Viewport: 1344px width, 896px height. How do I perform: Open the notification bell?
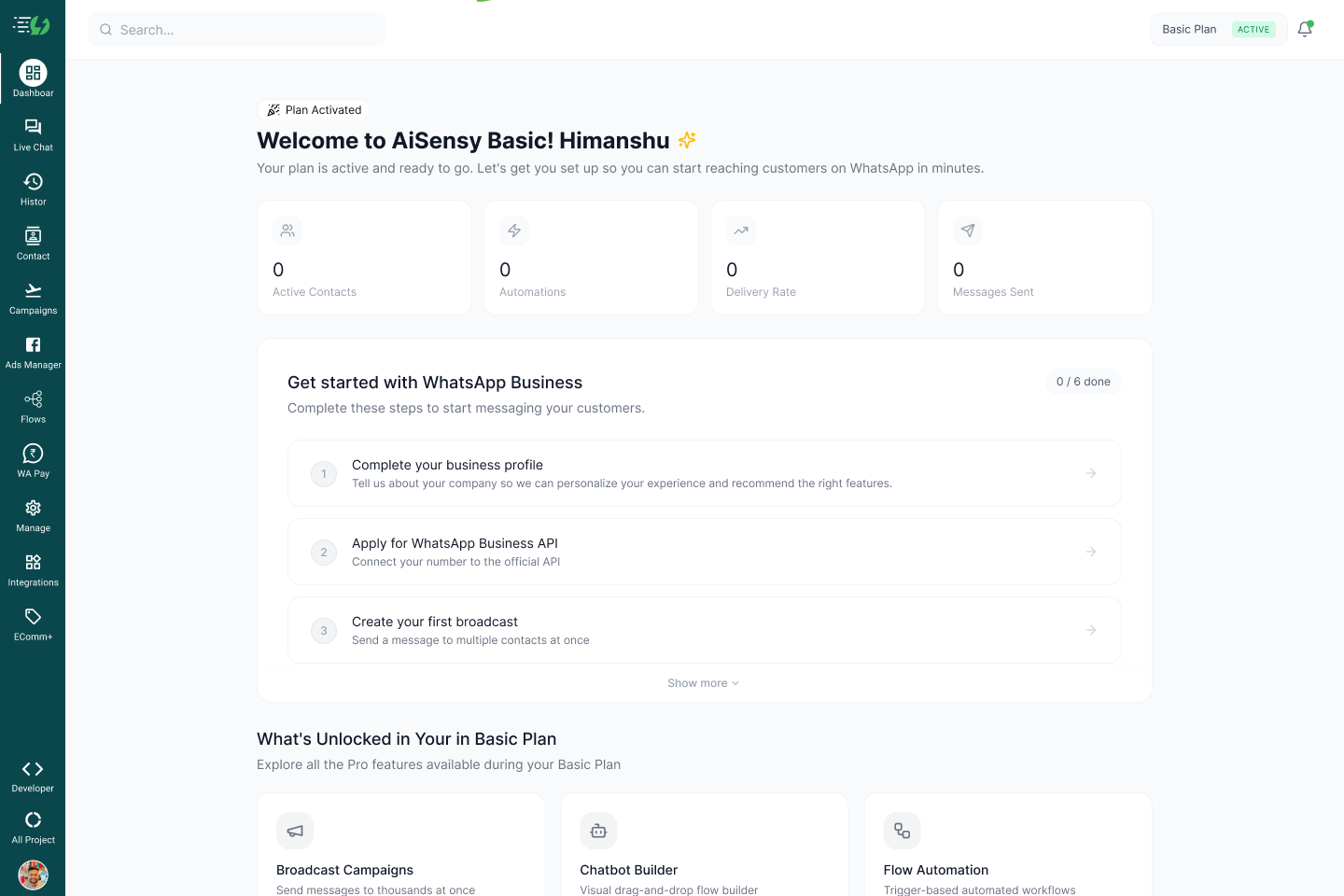tap(1304, 29)
